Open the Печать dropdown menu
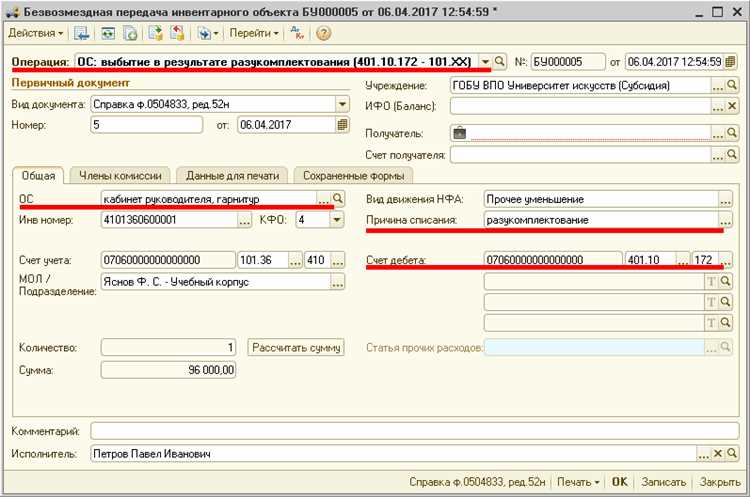Viewport: 750px width, 497px height. point(578,482)
